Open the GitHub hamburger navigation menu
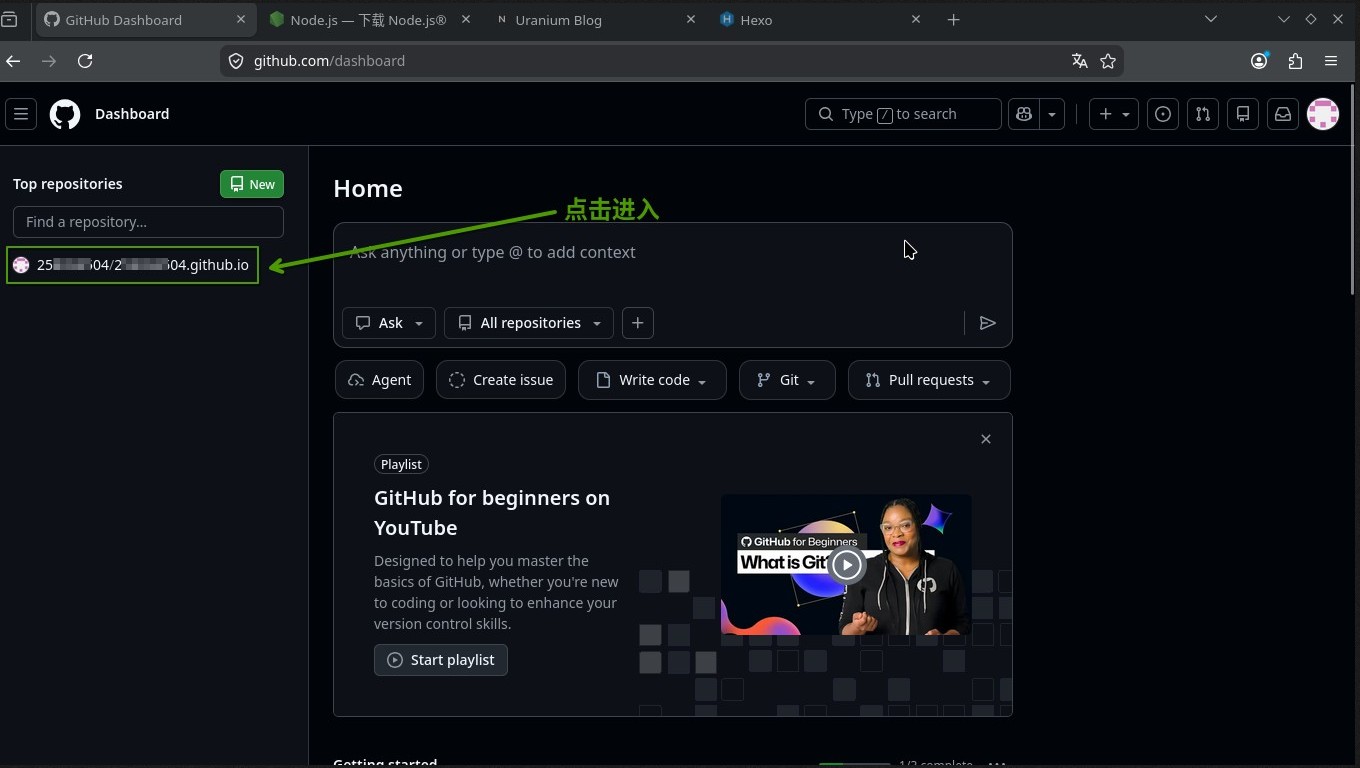The image size is (1360, 768). coord(21,114)
